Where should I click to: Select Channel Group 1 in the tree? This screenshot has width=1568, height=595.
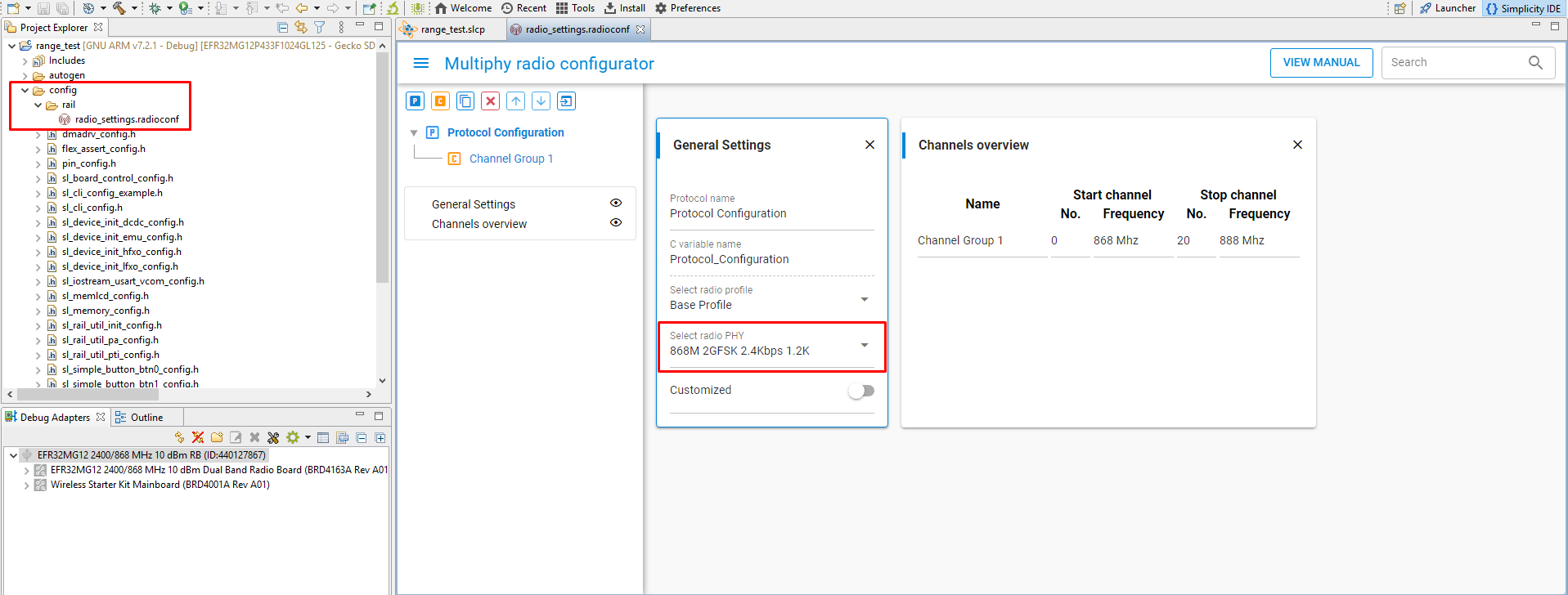pyautogui.click(x=511, y=159)
